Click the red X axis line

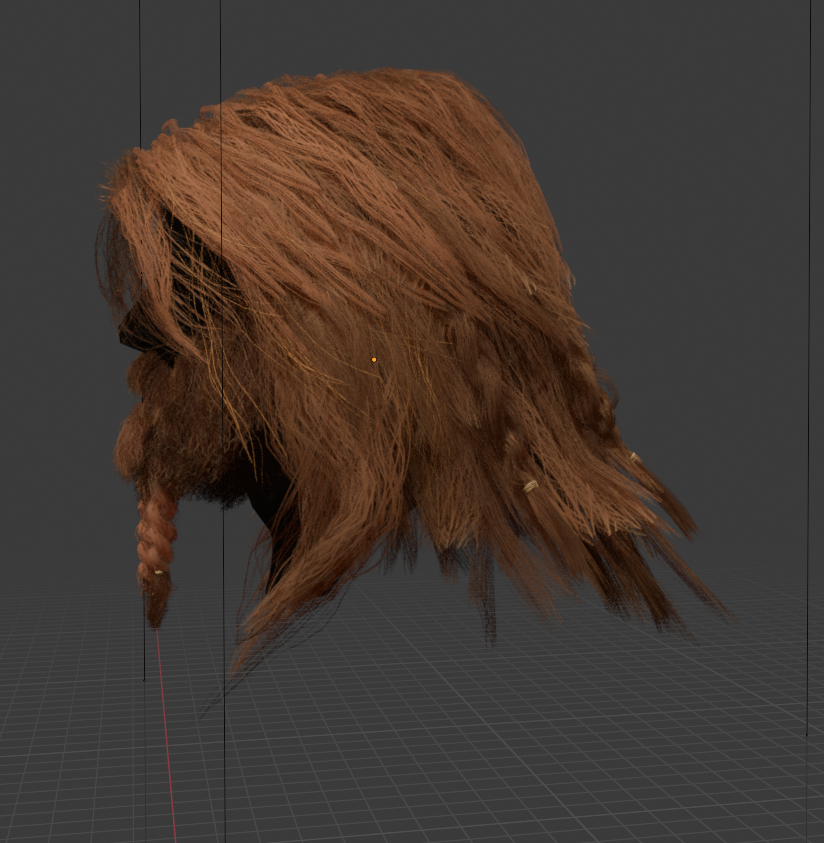(166, 735)
